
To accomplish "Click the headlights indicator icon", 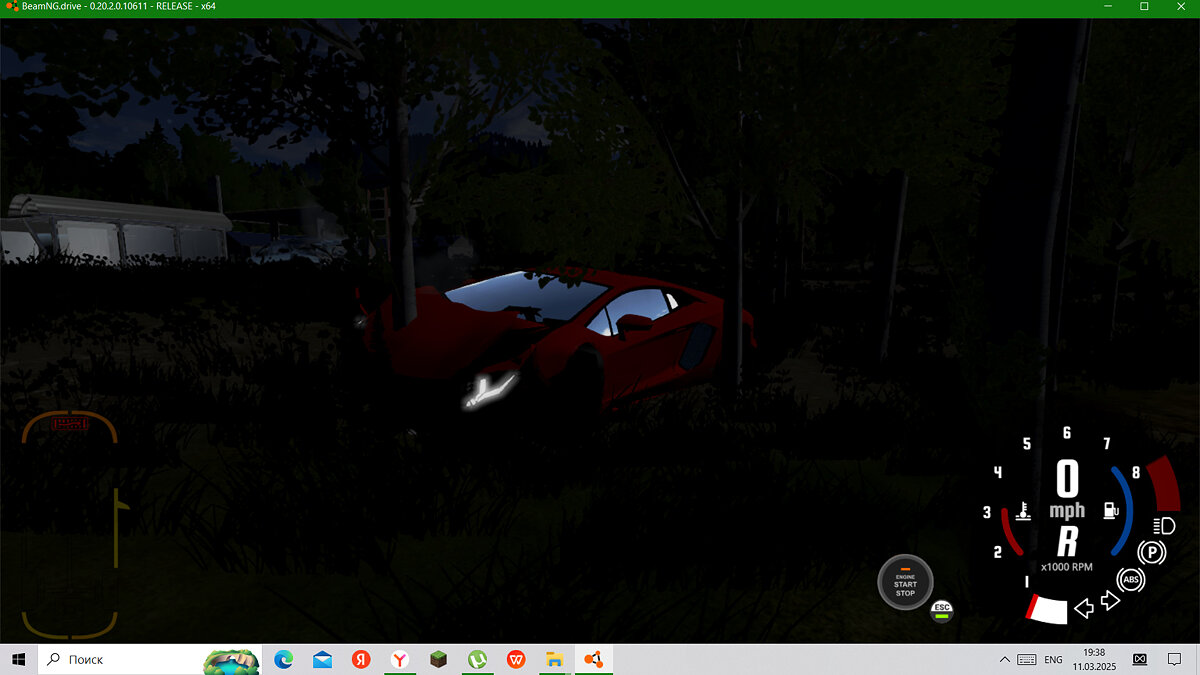I will point(1163,525).
